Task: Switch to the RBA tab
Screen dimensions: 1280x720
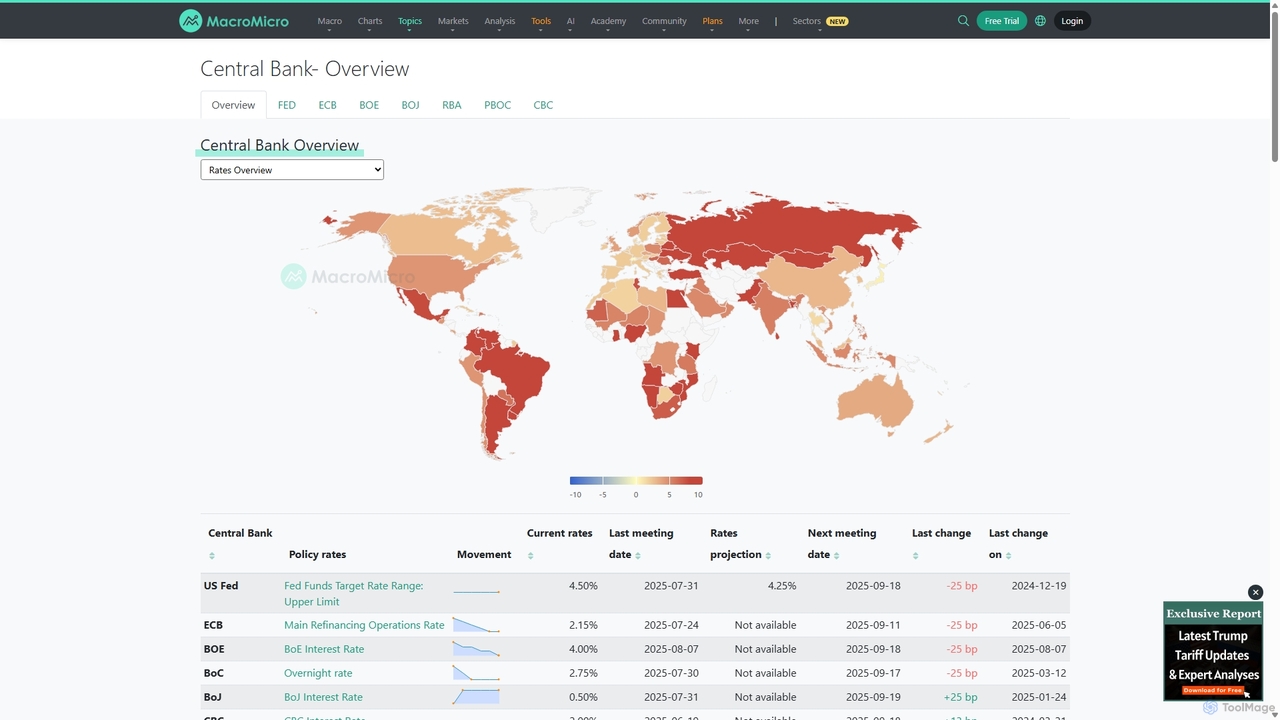Action: (x=452, y=105)
